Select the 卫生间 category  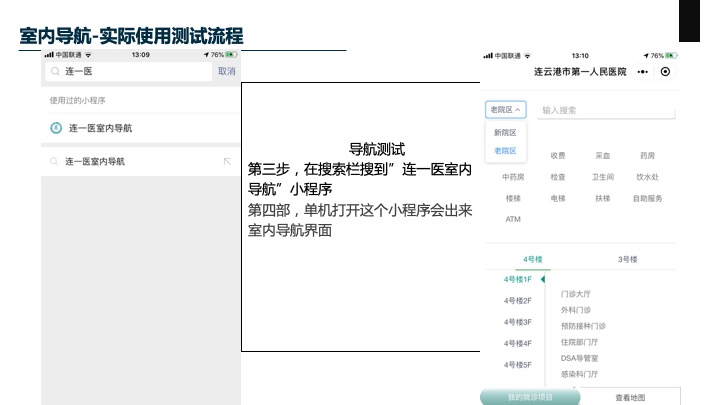[602, 177]
